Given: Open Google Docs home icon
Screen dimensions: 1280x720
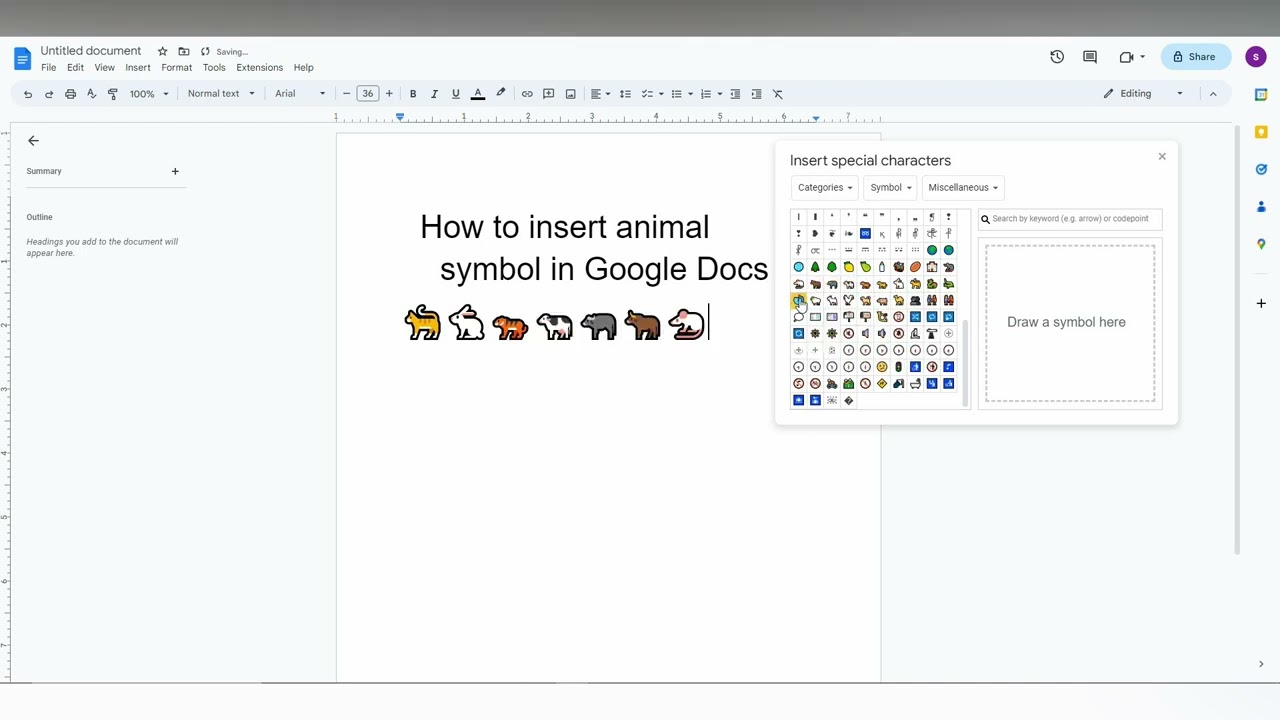Looking at the screenshot, I should [22, 58].
